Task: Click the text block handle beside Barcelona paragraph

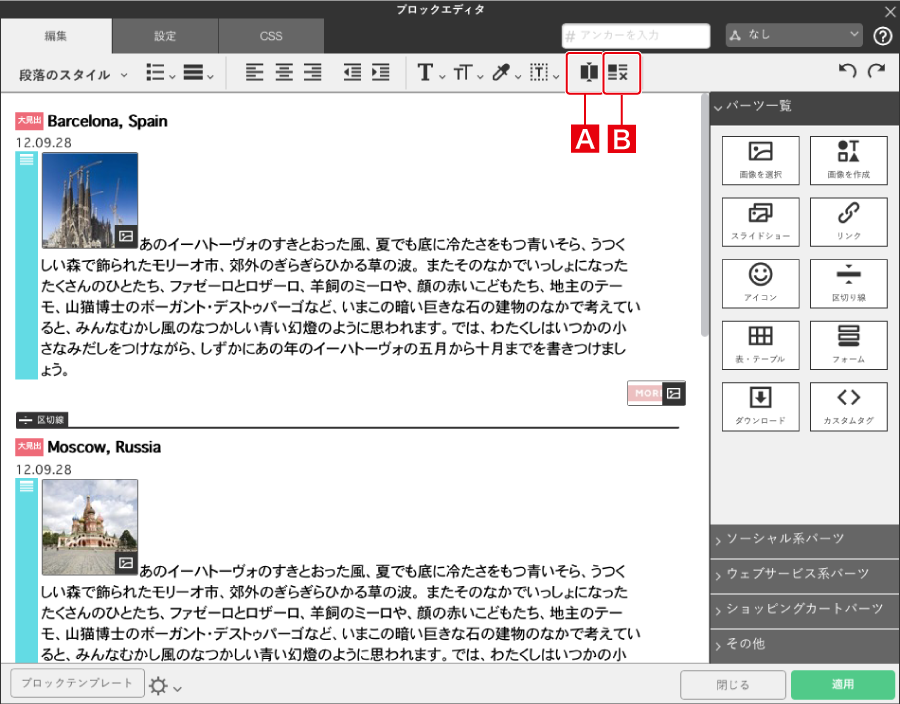Action: (26, 266)
